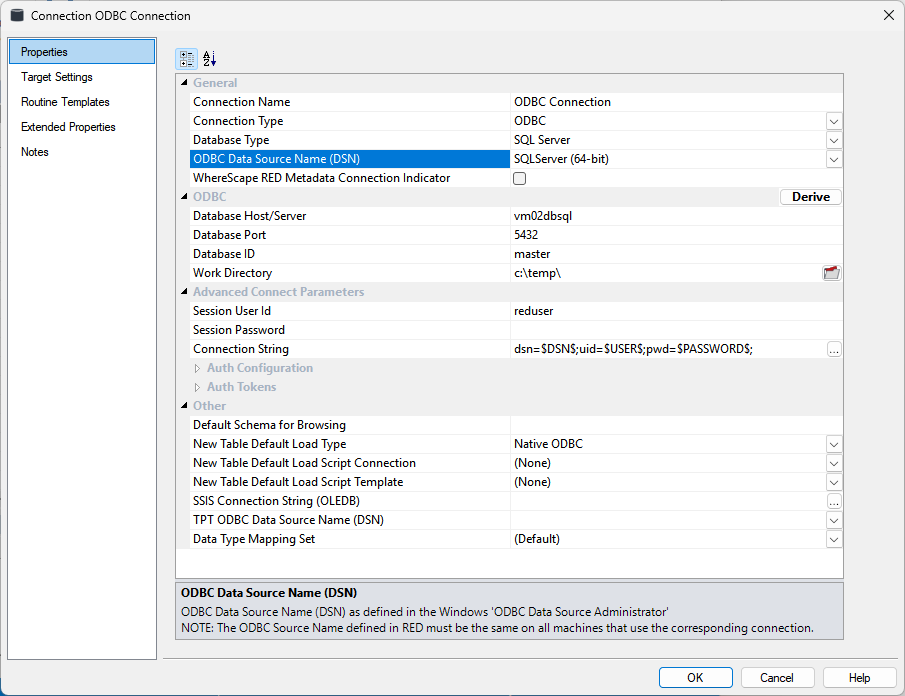Switch to Categorized property view icon

187,59
